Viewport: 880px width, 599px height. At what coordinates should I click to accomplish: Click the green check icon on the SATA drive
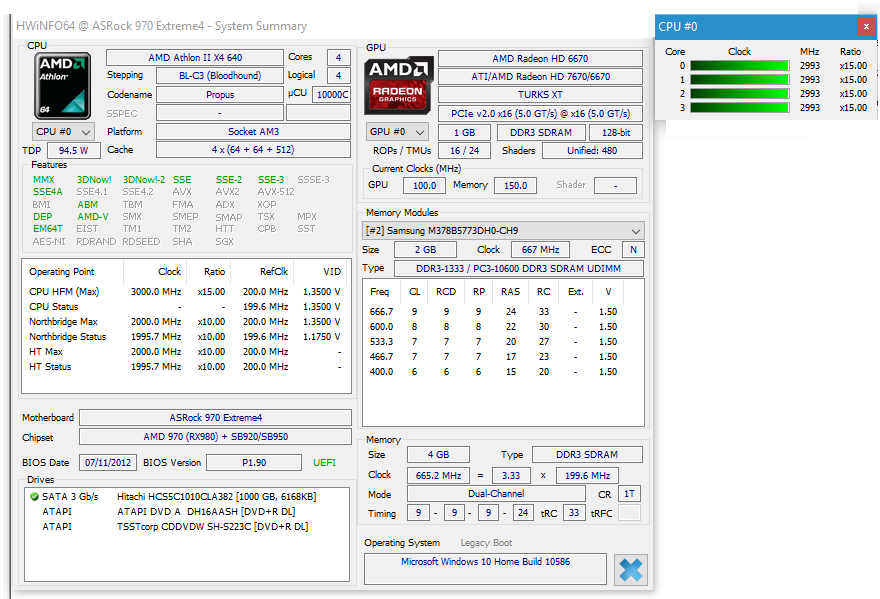(34, 497)
